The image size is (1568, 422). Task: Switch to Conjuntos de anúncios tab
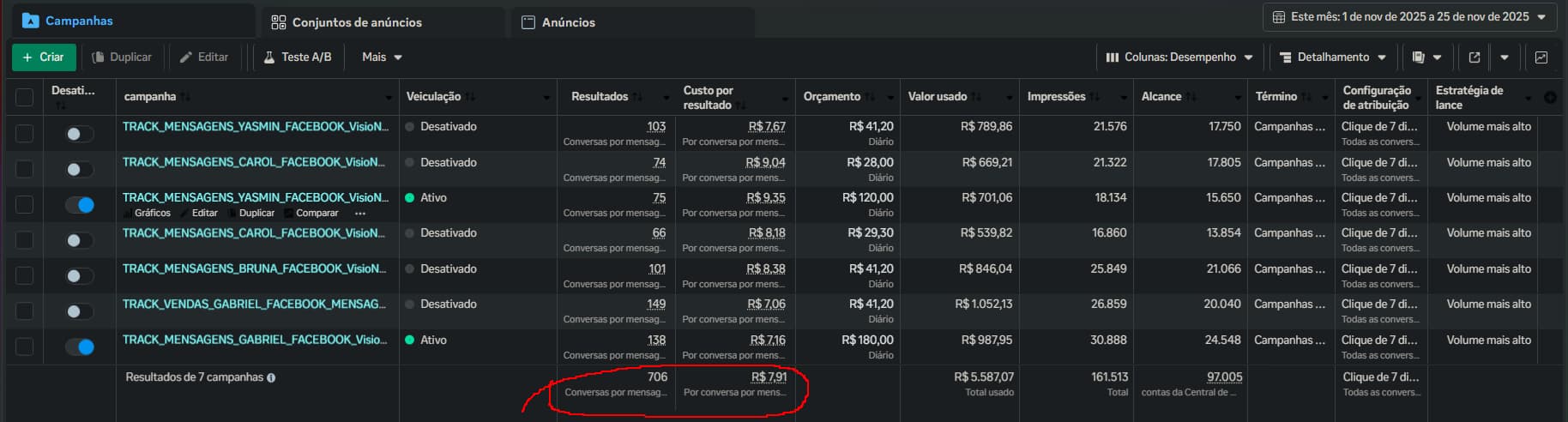pyautogui.click(x=347, y=22)
